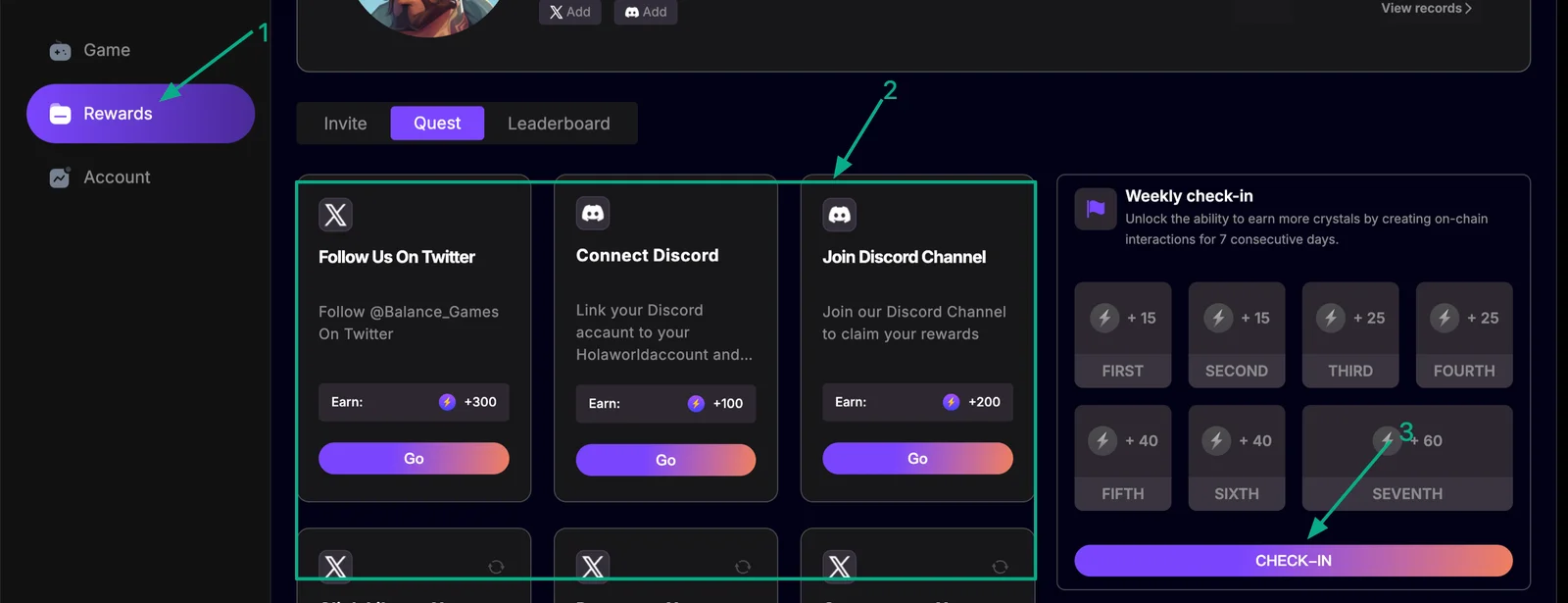Select the FIFTH day check-in tile
This screenshot has height=603, width=1568.
[x=1123, y=458]
